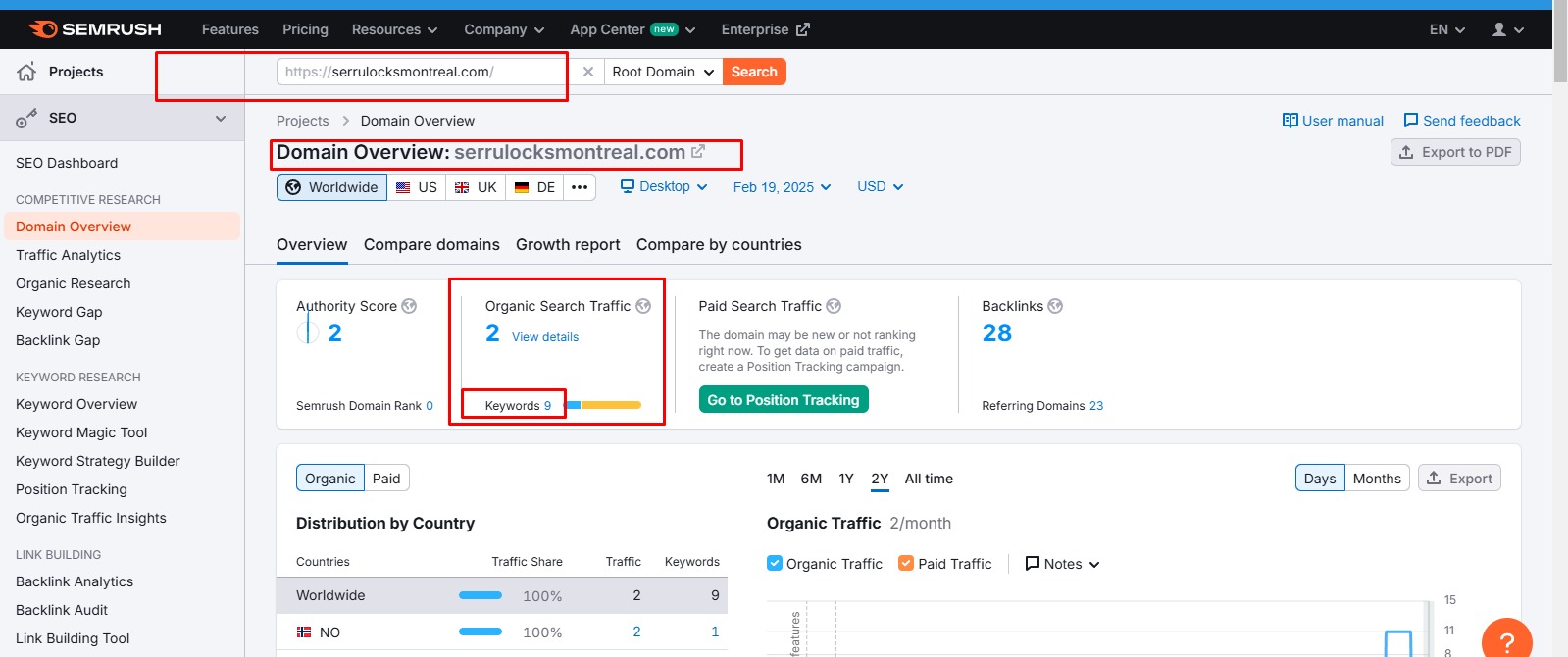Screen dimensions: 1568x657
Task: Click the Norway flag in NO row
Action: pyautogui.click(x=304, y=632)
